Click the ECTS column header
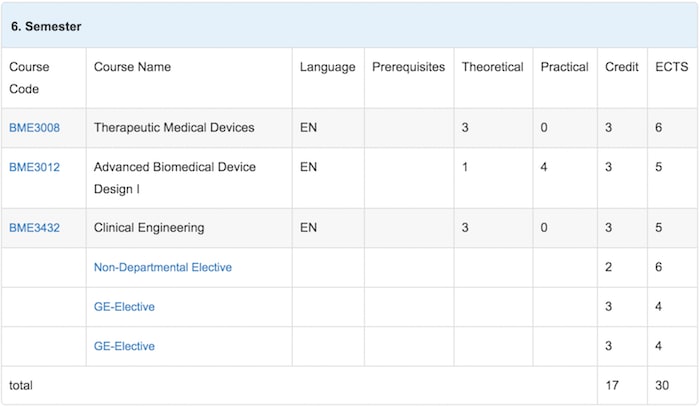The image size is (700, 407). (x=671, y=67)
